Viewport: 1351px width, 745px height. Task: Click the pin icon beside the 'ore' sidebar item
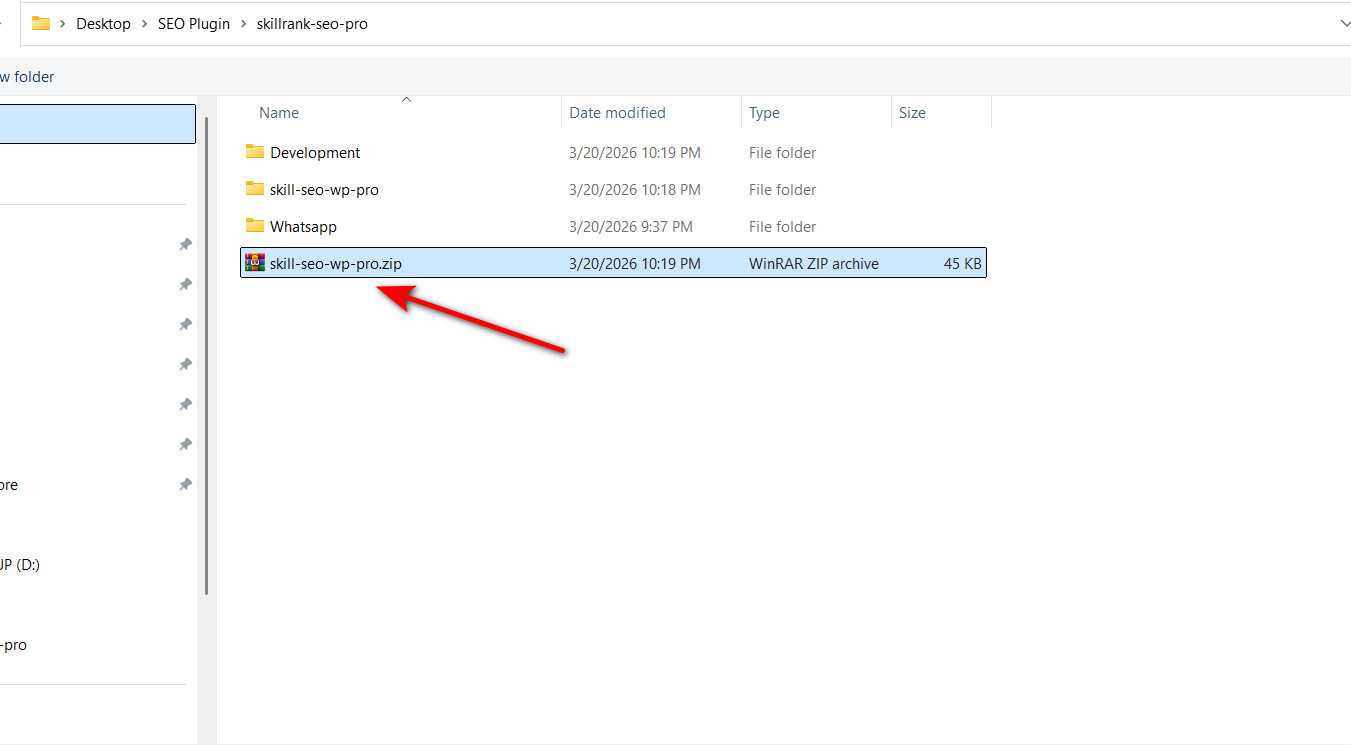(x=185, y=485)
